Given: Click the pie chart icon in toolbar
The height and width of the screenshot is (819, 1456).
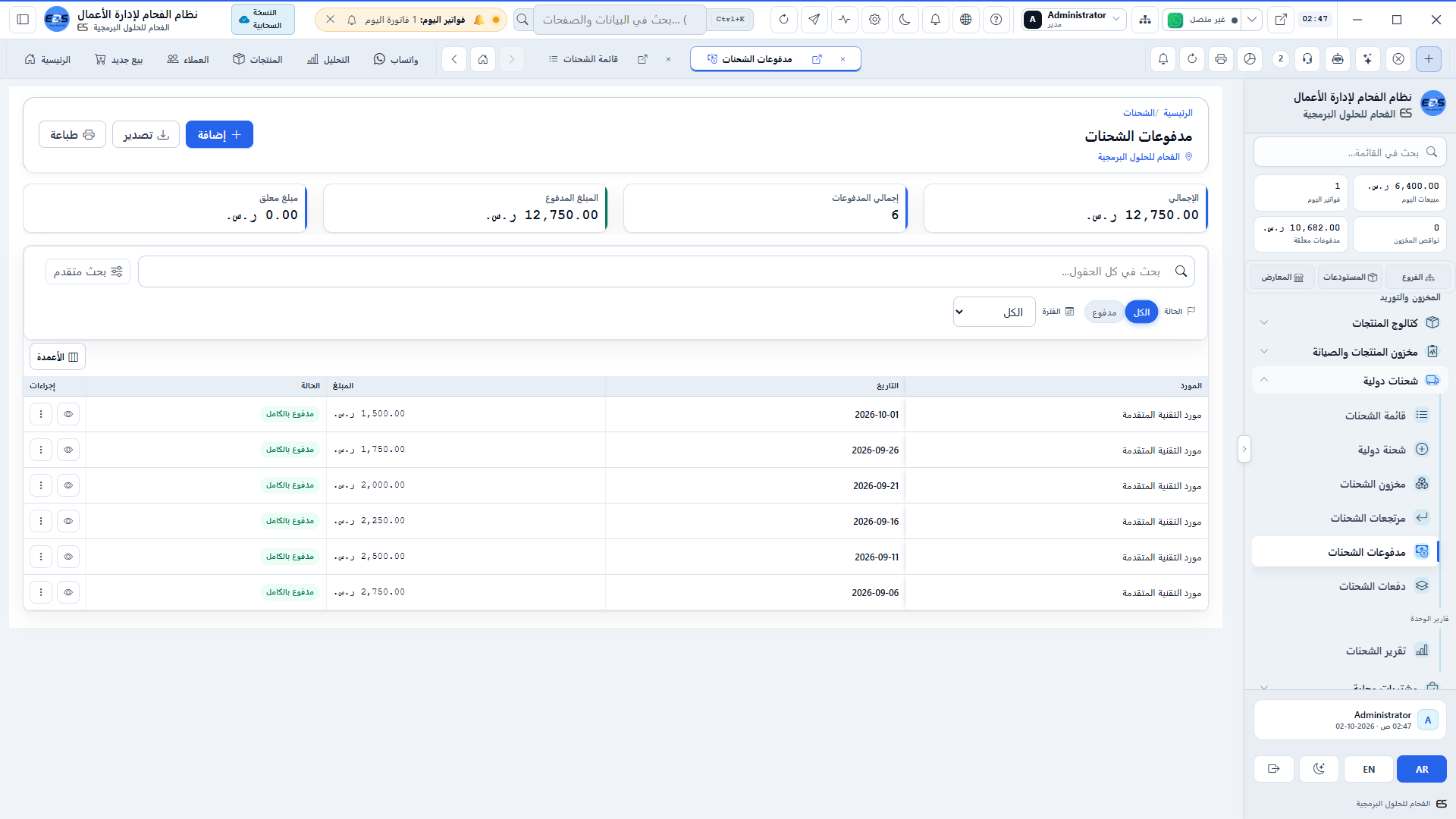Looking at the screenshot, I should [1250, 59].
